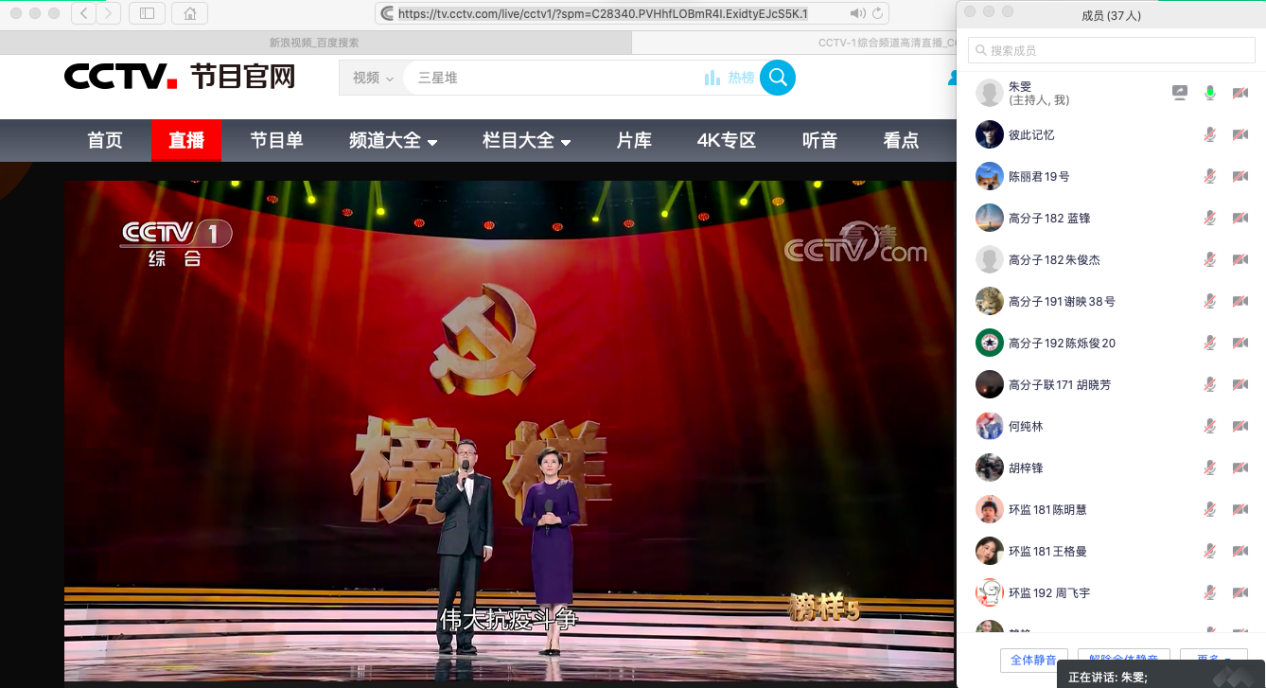Unmute 彼此记忆's microphone

[x=1210, y=135]
